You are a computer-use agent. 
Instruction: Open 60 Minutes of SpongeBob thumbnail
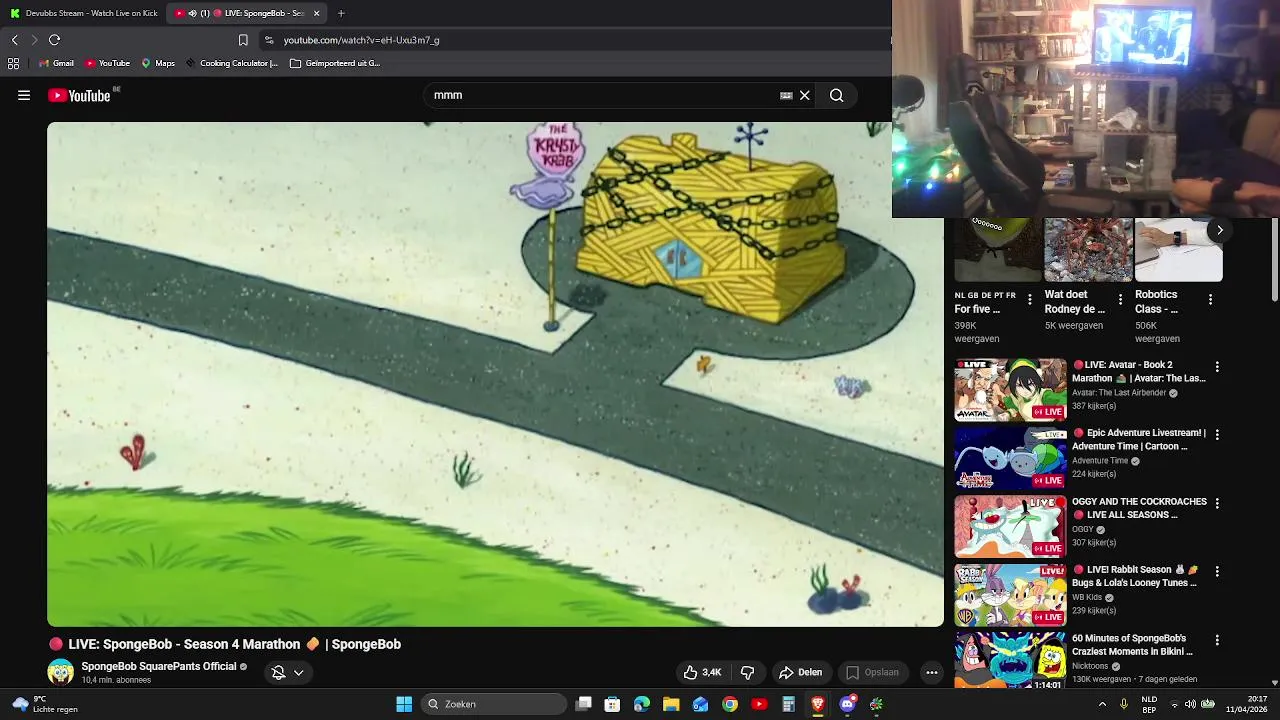(x=1010, y=661)
